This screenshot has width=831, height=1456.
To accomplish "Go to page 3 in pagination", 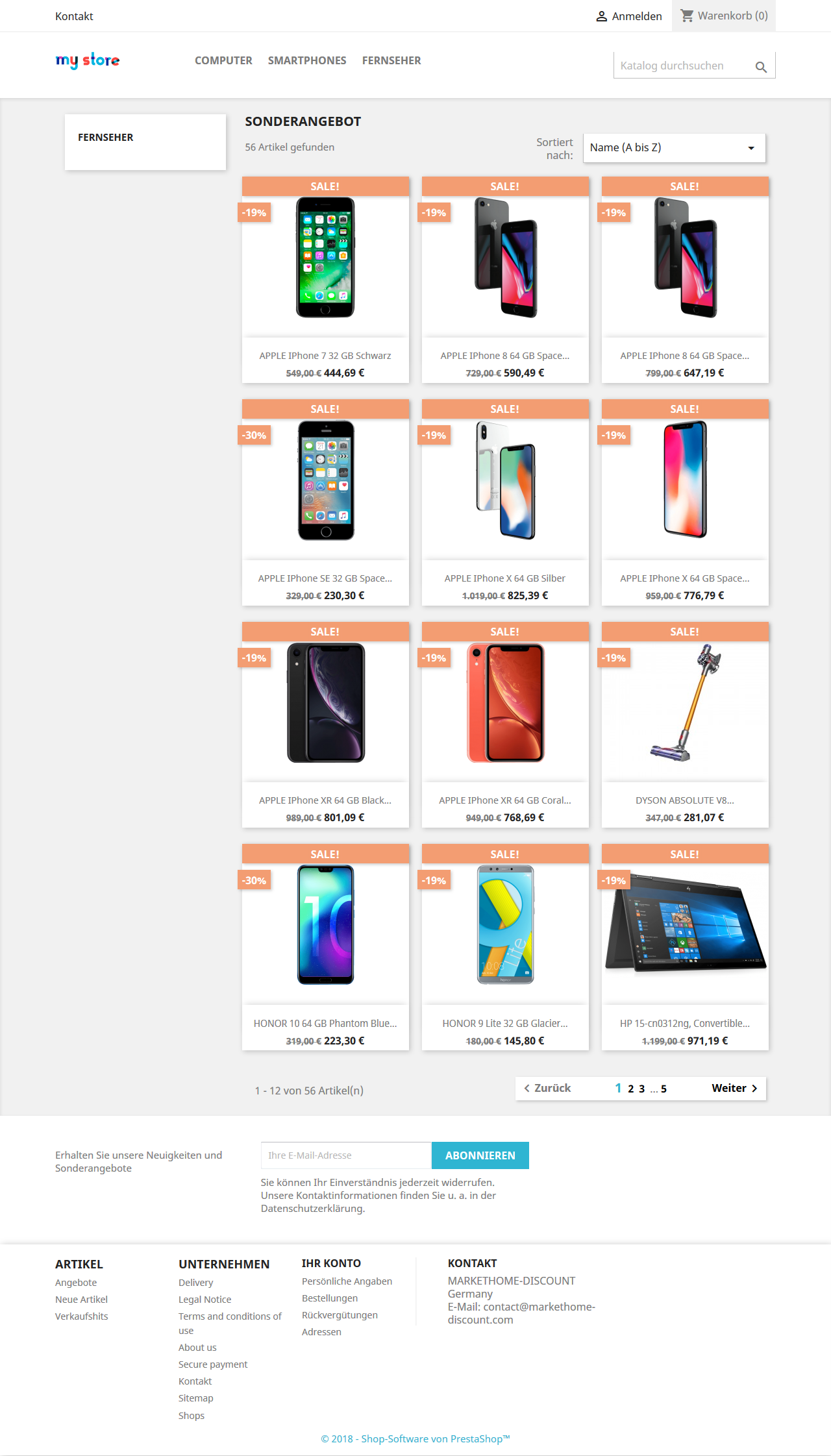I will pyautogui.click(x=641, y=1089).
